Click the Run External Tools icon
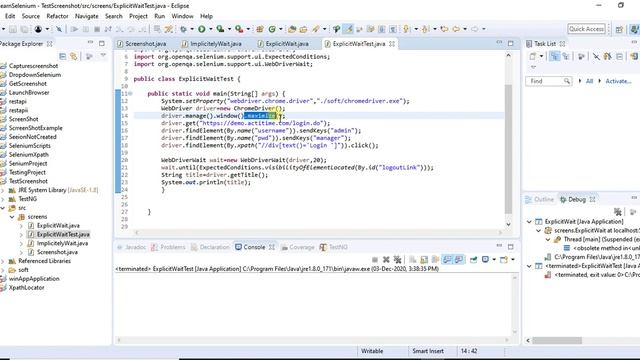Viewport: 640px width, 360px height. click(x=239, y=29)
